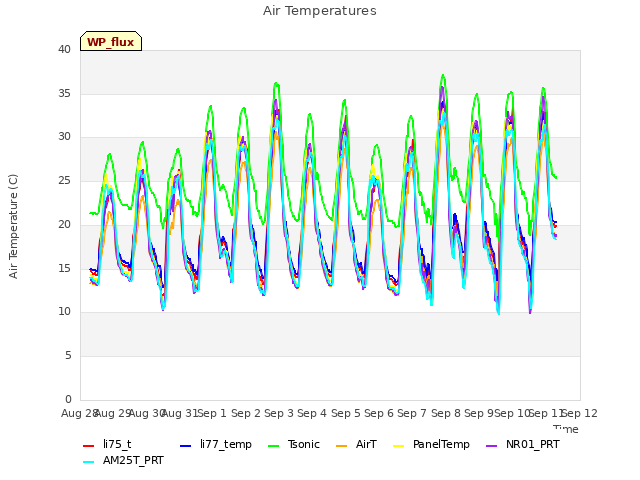Screen dimensions: 640x480
Task: Click the Air Temperature (C) axis label
Action: (13, 226)
